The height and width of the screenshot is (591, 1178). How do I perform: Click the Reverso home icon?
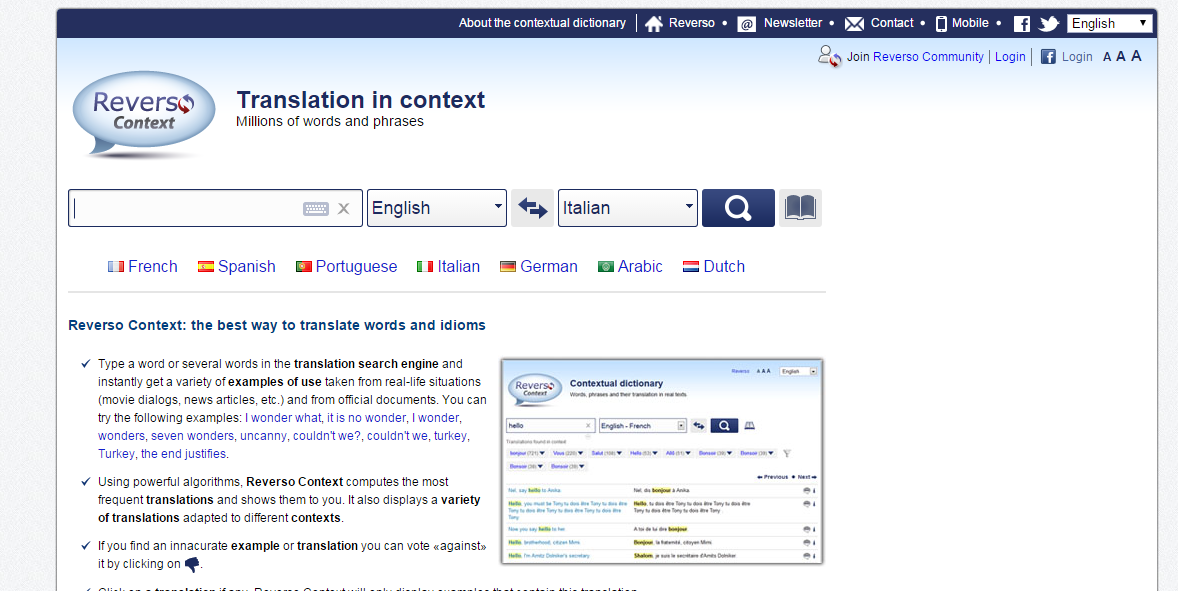(x=654, y=24)
